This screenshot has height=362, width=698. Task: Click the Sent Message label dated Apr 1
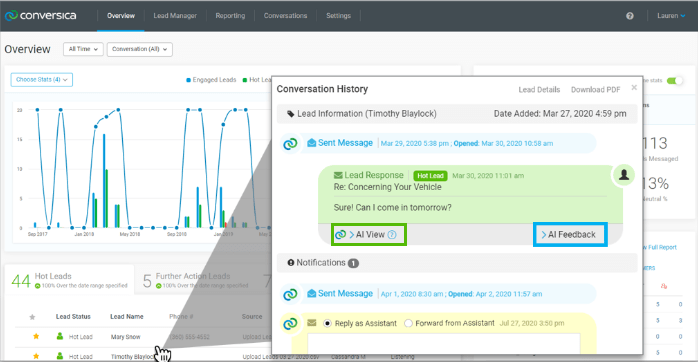345,293
